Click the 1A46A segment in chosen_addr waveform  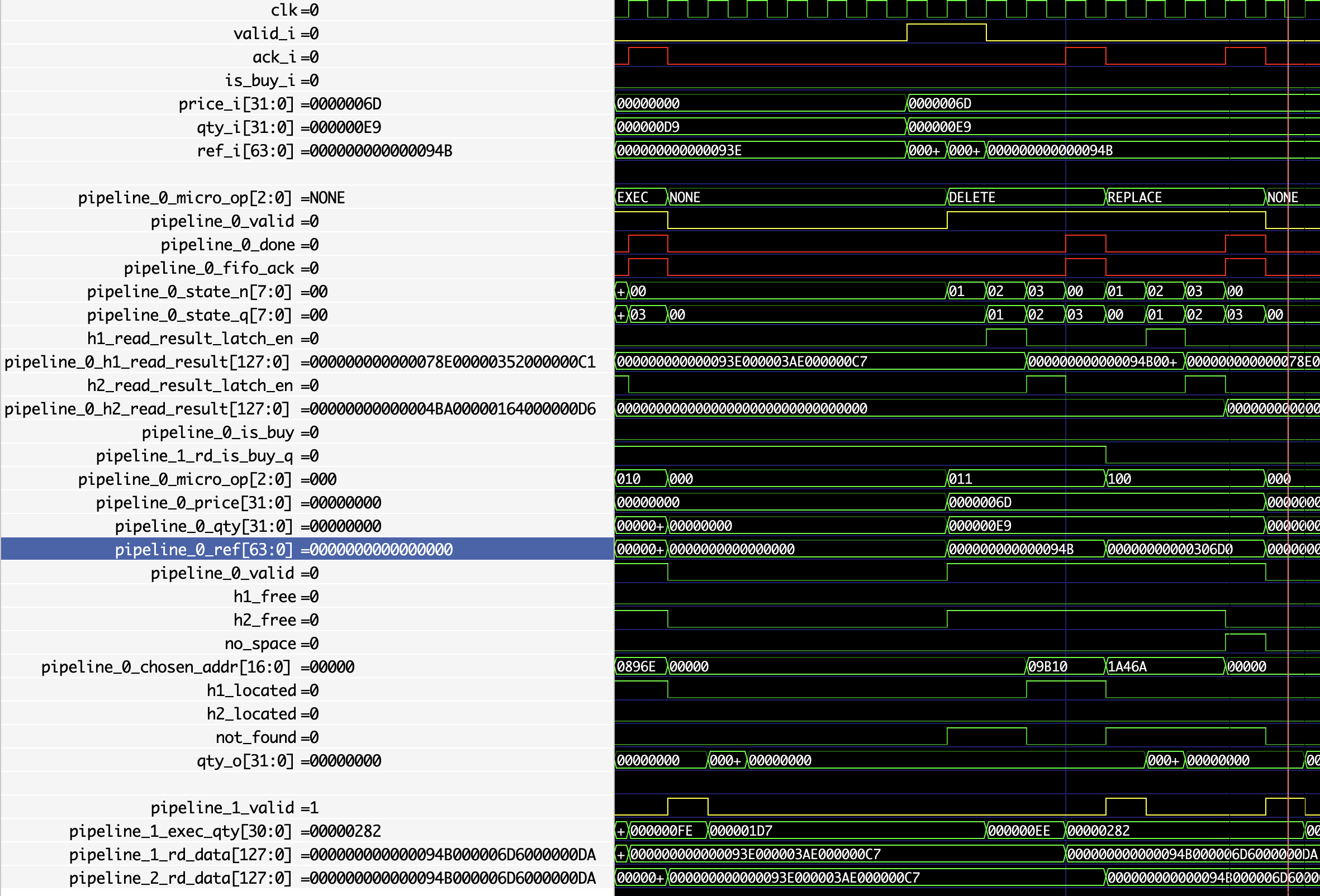point(1165,666)
